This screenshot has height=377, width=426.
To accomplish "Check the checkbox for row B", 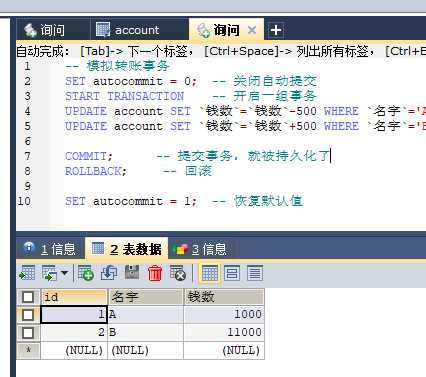I will [x=28, y=332].
